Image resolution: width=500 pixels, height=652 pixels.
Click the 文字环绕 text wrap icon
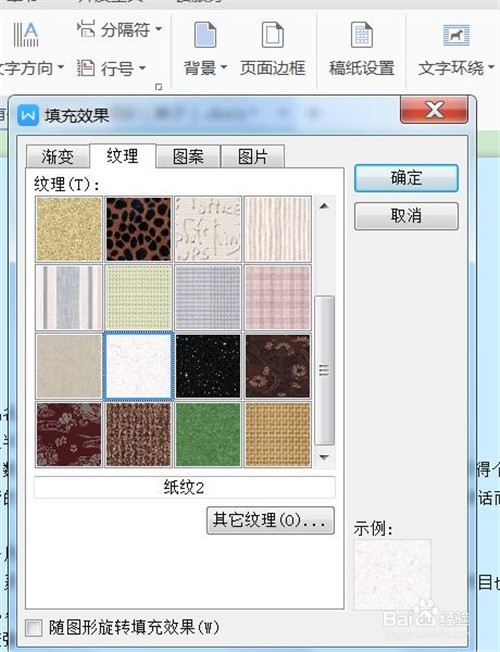(456, 35)
